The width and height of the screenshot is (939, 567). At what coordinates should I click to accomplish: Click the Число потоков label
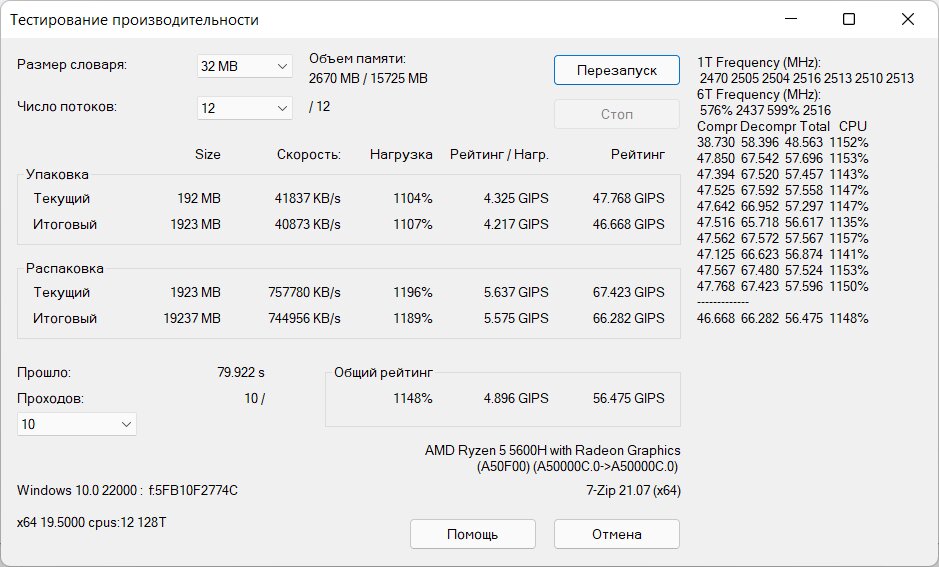(67, 107)
